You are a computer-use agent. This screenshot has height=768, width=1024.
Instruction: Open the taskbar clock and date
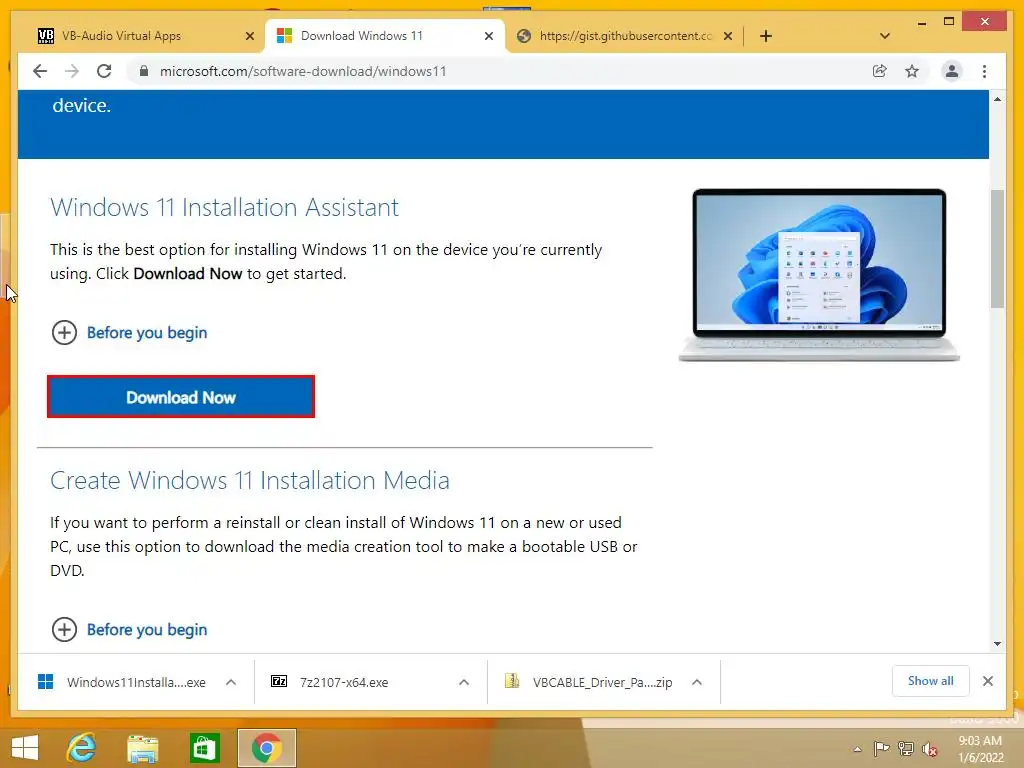point(980,749)
